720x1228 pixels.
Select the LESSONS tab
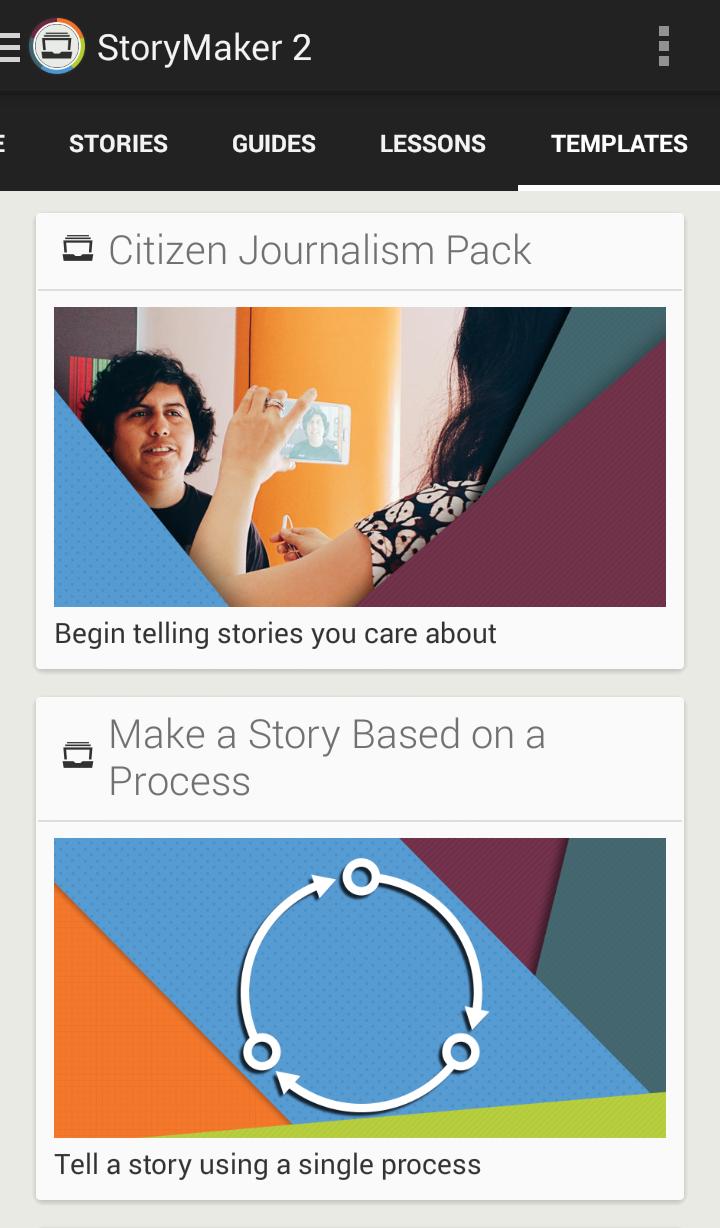(432, 143)
